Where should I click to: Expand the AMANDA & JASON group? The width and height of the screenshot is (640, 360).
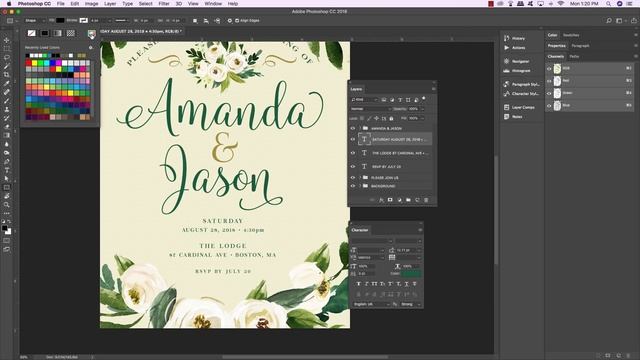coord(360,128)
